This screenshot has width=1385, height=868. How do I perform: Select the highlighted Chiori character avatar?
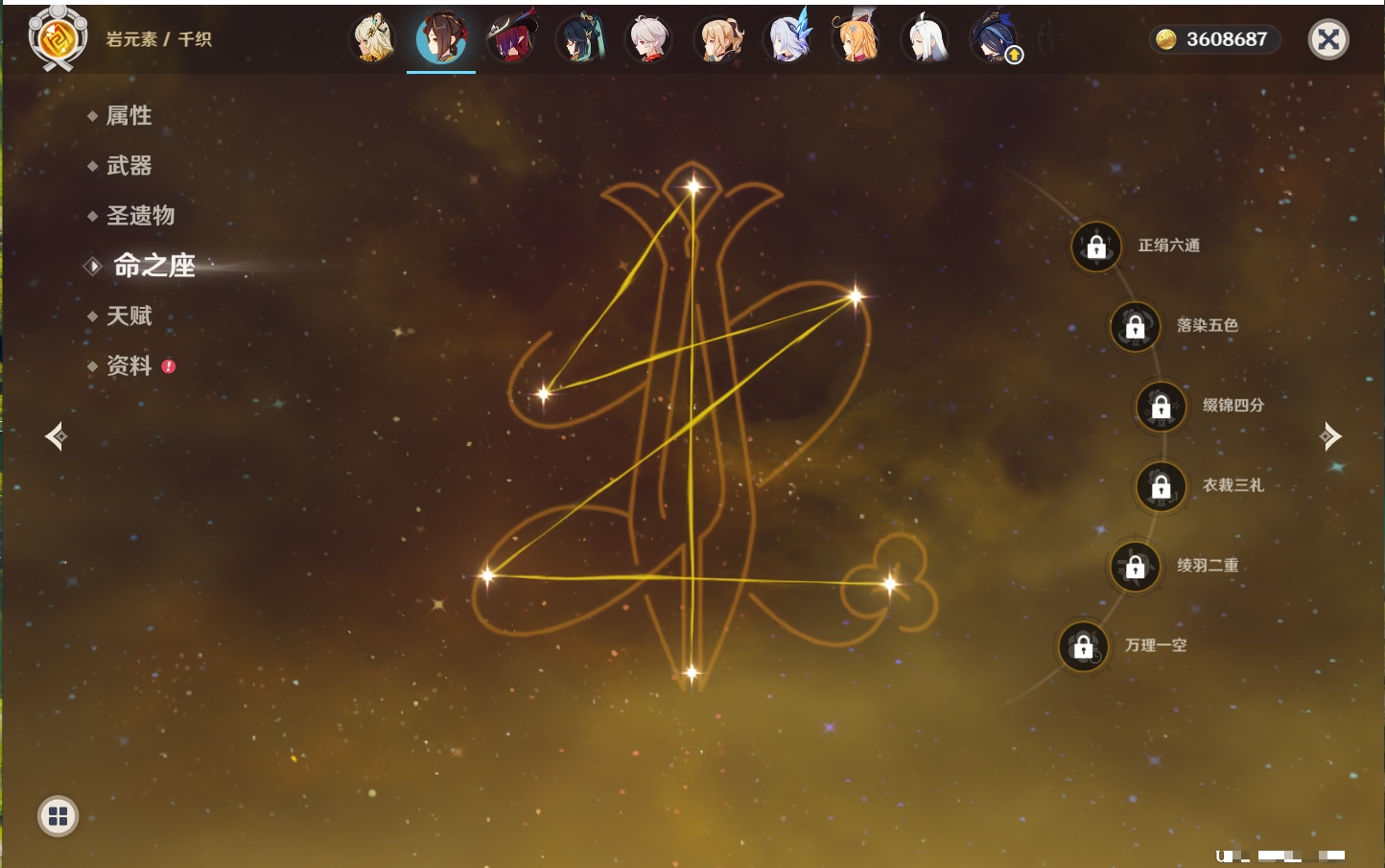pyautogui.click(x=441, y=39)
